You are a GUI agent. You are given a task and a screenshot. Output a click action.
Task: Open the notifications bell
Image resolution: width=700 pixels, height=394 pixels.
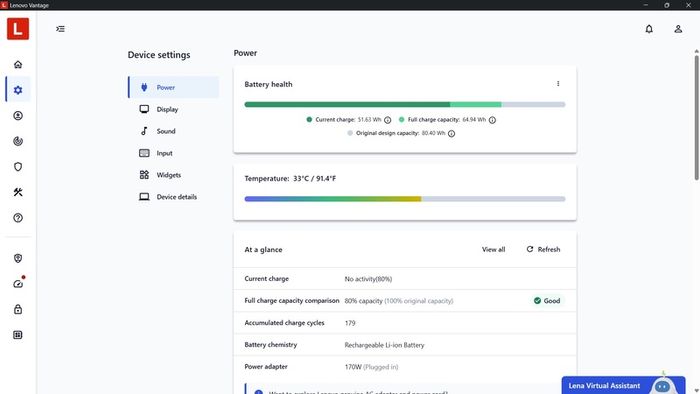point(649,29)
